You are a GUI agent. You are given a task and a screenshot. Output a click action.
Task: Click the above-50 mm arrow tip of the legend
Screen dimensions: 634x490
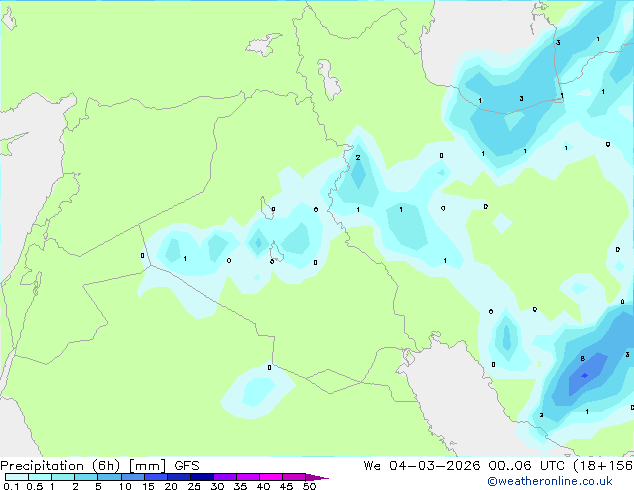tap(317, 477)
